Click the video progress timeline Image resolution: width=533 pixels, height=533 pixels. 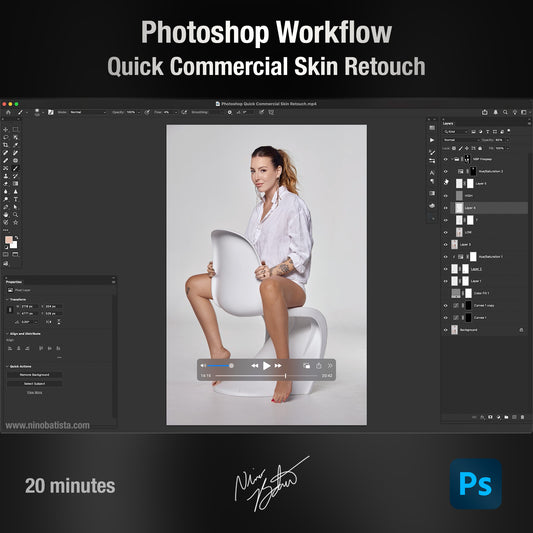coord(266,376)
